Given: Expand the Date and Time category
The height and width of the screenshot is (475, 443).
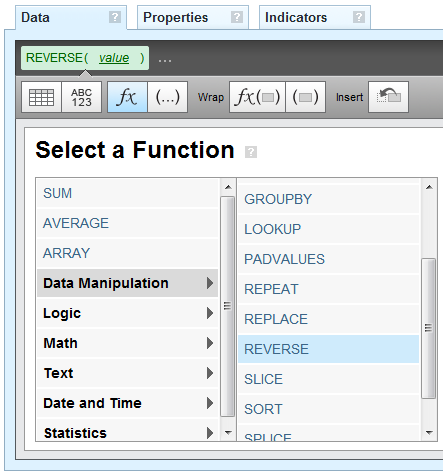Looking at the screenshot, I should click(x=127, y=403).
